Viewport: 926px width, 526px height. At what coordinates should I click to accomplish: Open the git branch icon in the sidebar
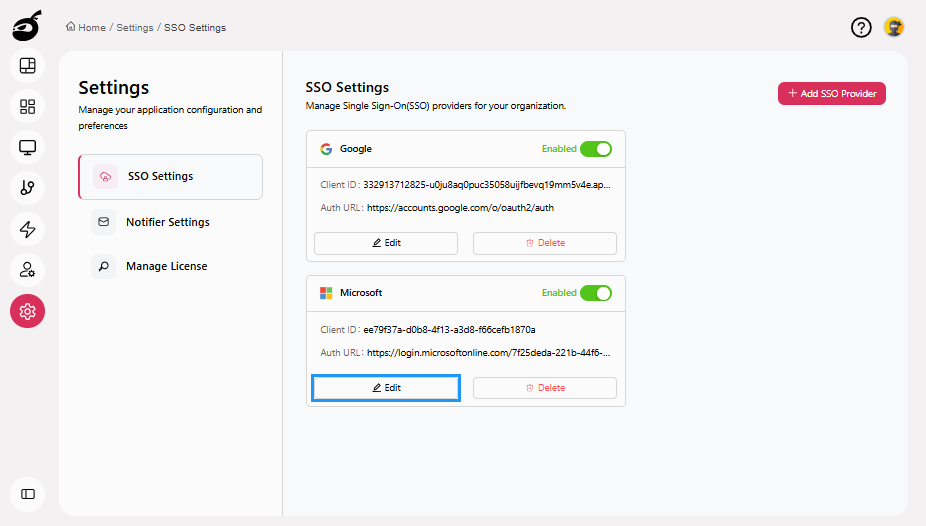pyautogui.click(x=27, y=188)
